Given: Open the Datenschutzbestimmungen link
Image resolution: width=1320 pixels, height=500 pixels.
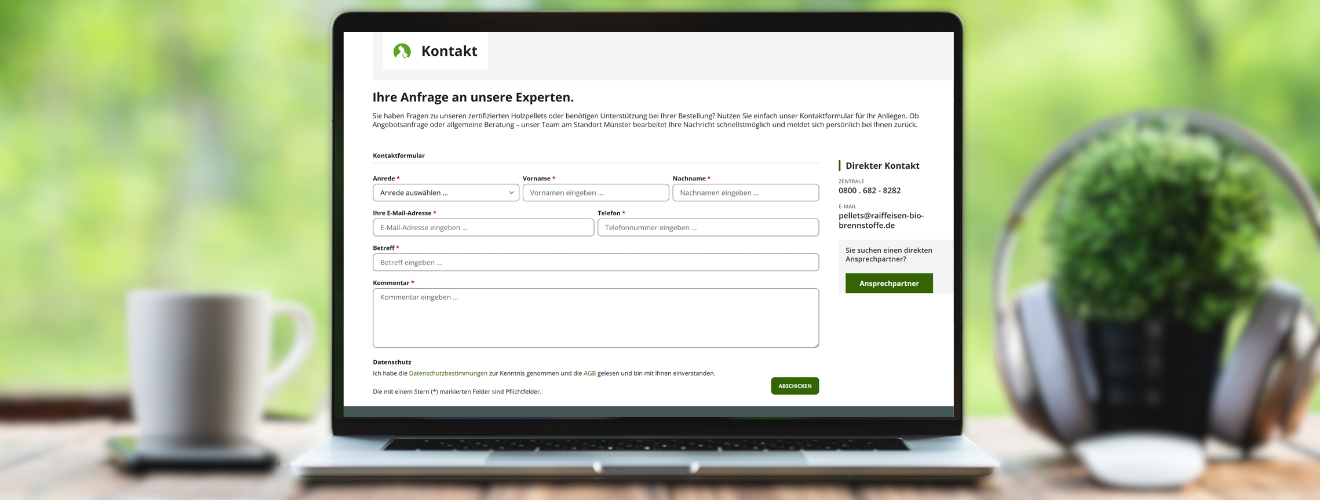Looking at the screenshot, I should pos(448,373).
